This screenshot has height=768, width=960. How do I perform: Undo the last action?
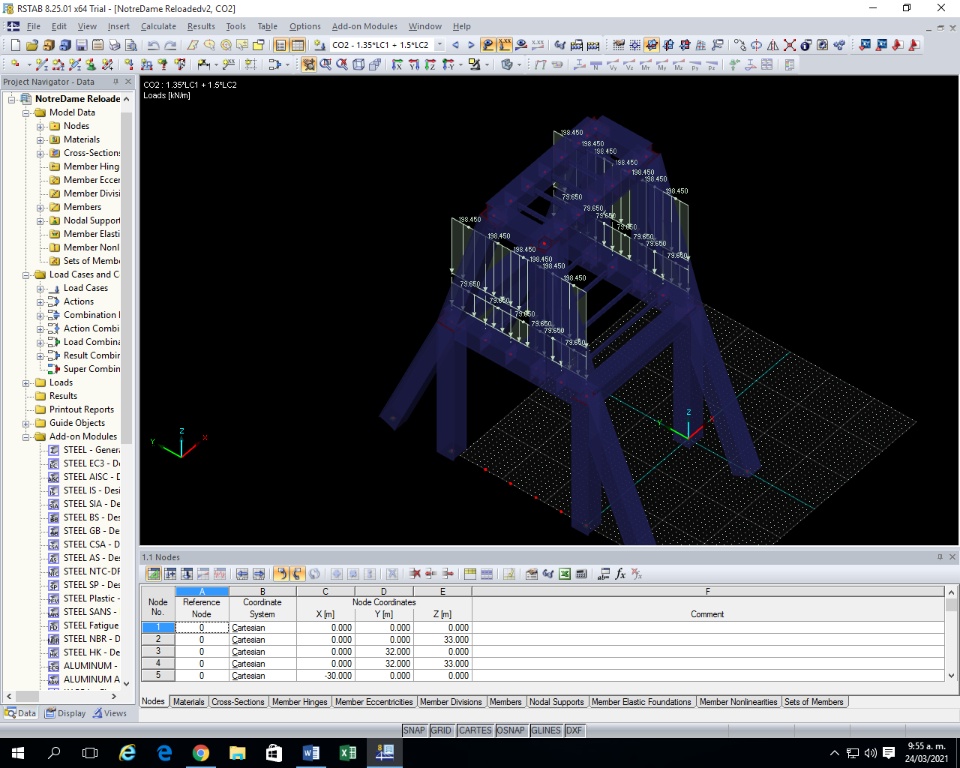point(153,45)
